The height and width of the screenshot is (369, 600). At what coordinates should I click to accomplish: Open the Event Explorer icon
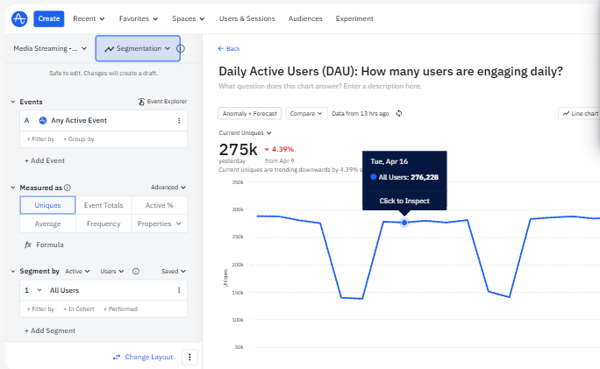click(x=141, y=101)
